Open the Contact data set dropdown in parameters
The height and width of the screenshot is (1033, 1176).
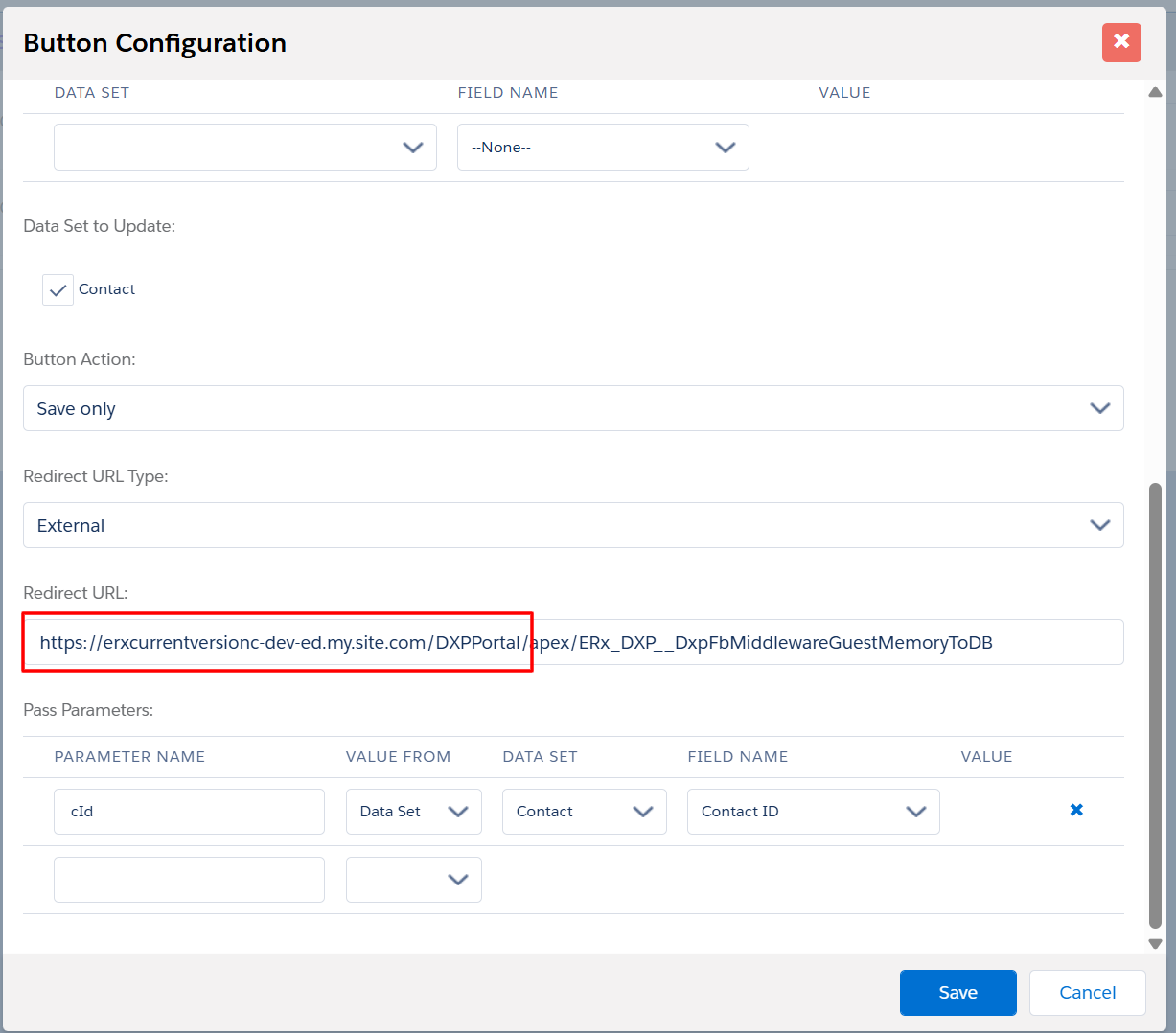(584, 812)
